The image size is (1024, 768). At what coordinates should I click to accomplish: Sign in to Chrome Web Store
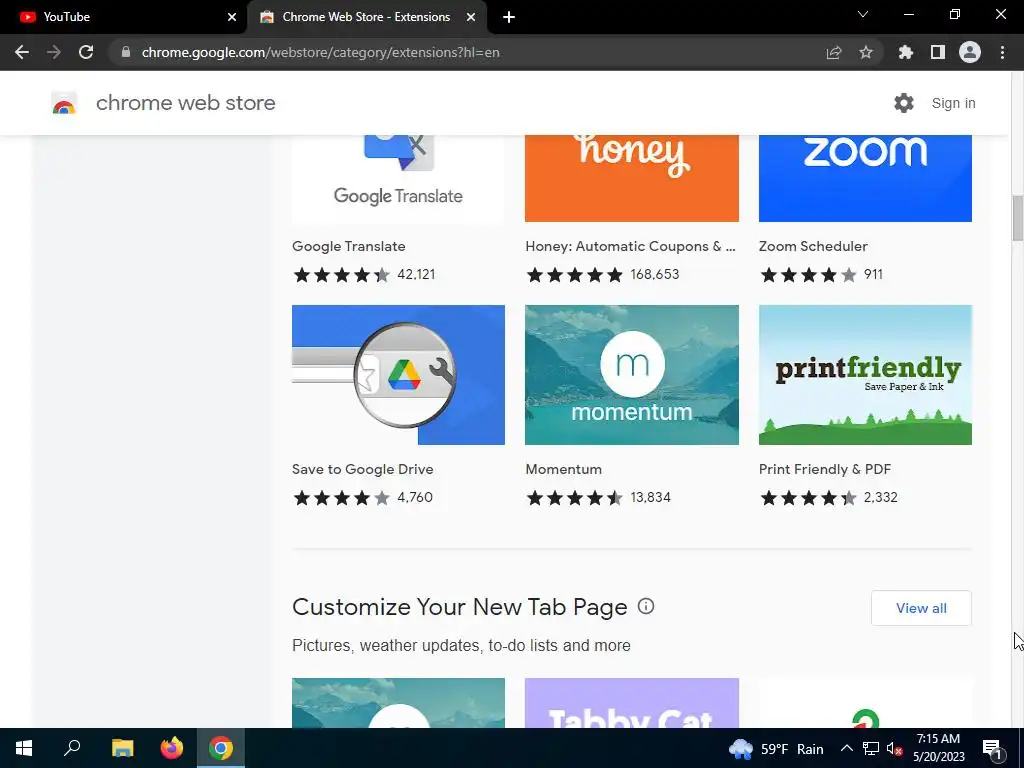953,103
